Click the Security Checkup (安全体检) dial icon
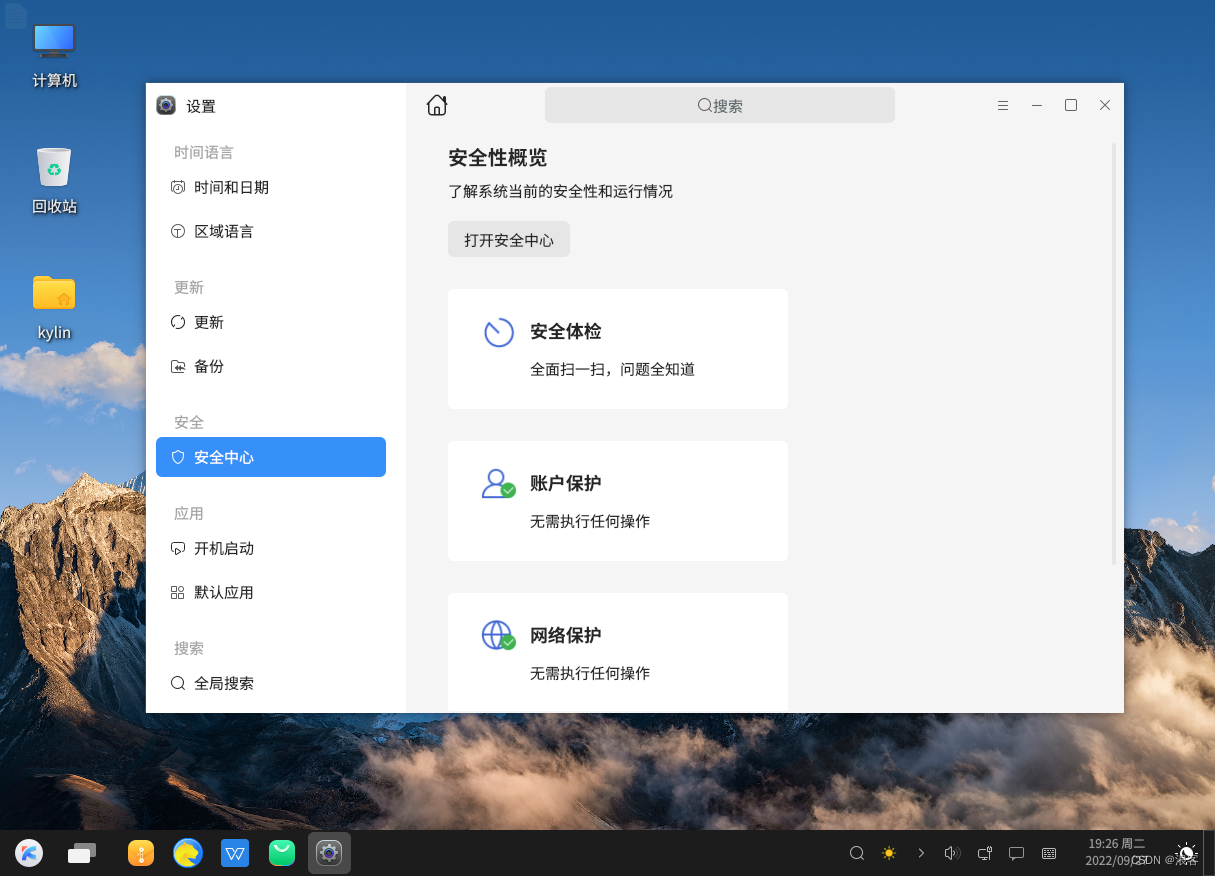The height and width of the screenshot is (876, 1215). pyautogui.click(x=498, y=331)
